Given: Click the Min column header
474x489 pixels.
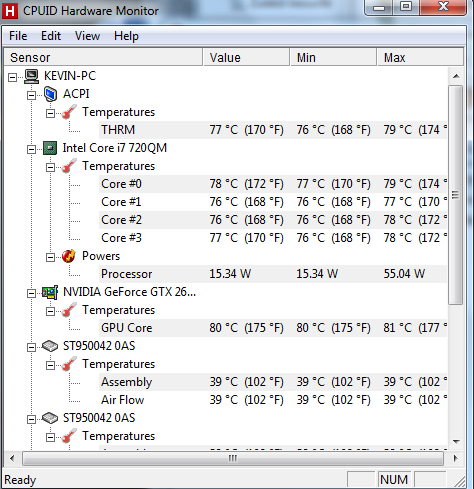Looking at the screenshot, I should pyautogui.click(x=333, y=57).
